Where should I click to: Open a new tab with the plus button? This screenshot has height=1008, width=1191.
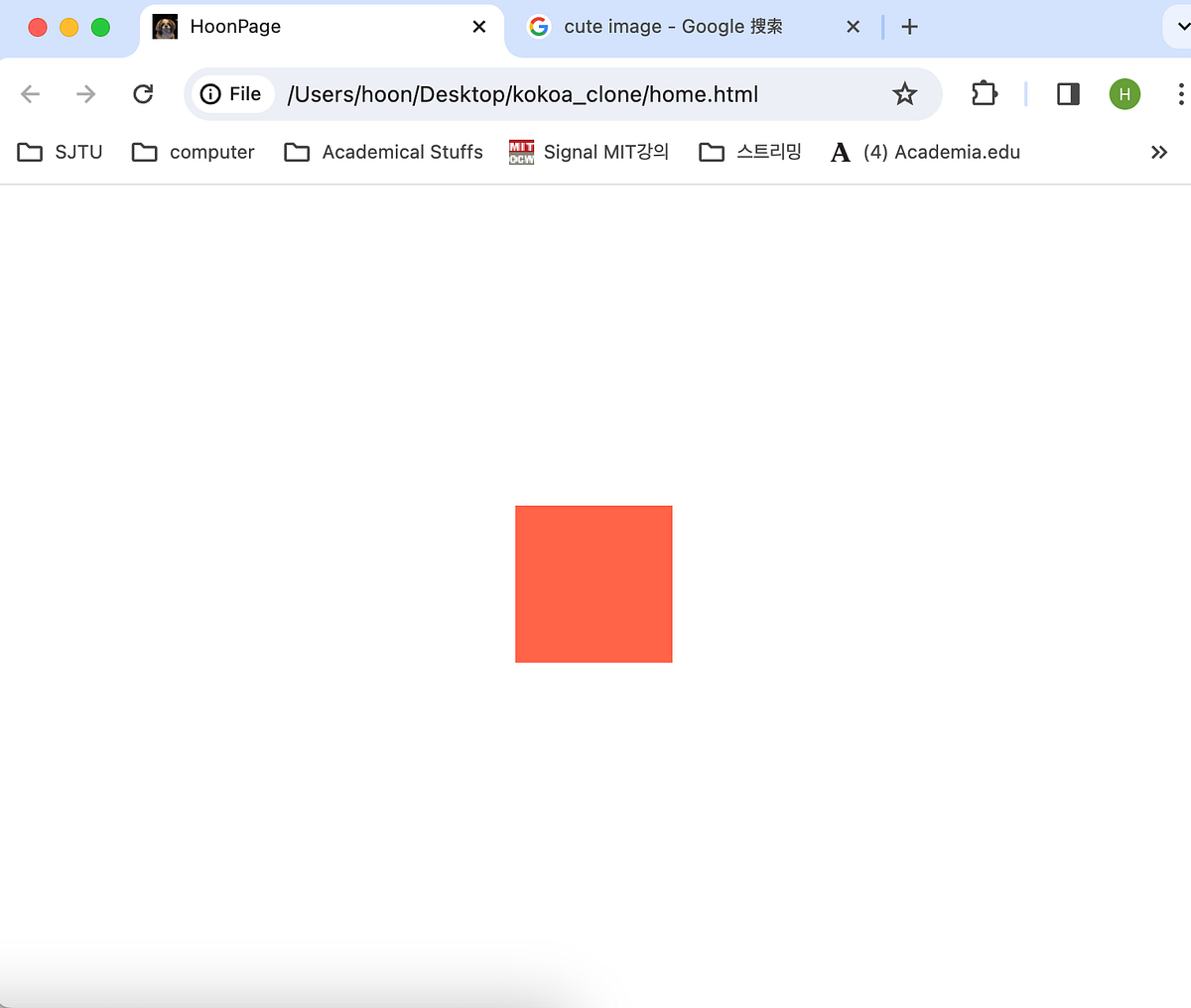[909, 27]
